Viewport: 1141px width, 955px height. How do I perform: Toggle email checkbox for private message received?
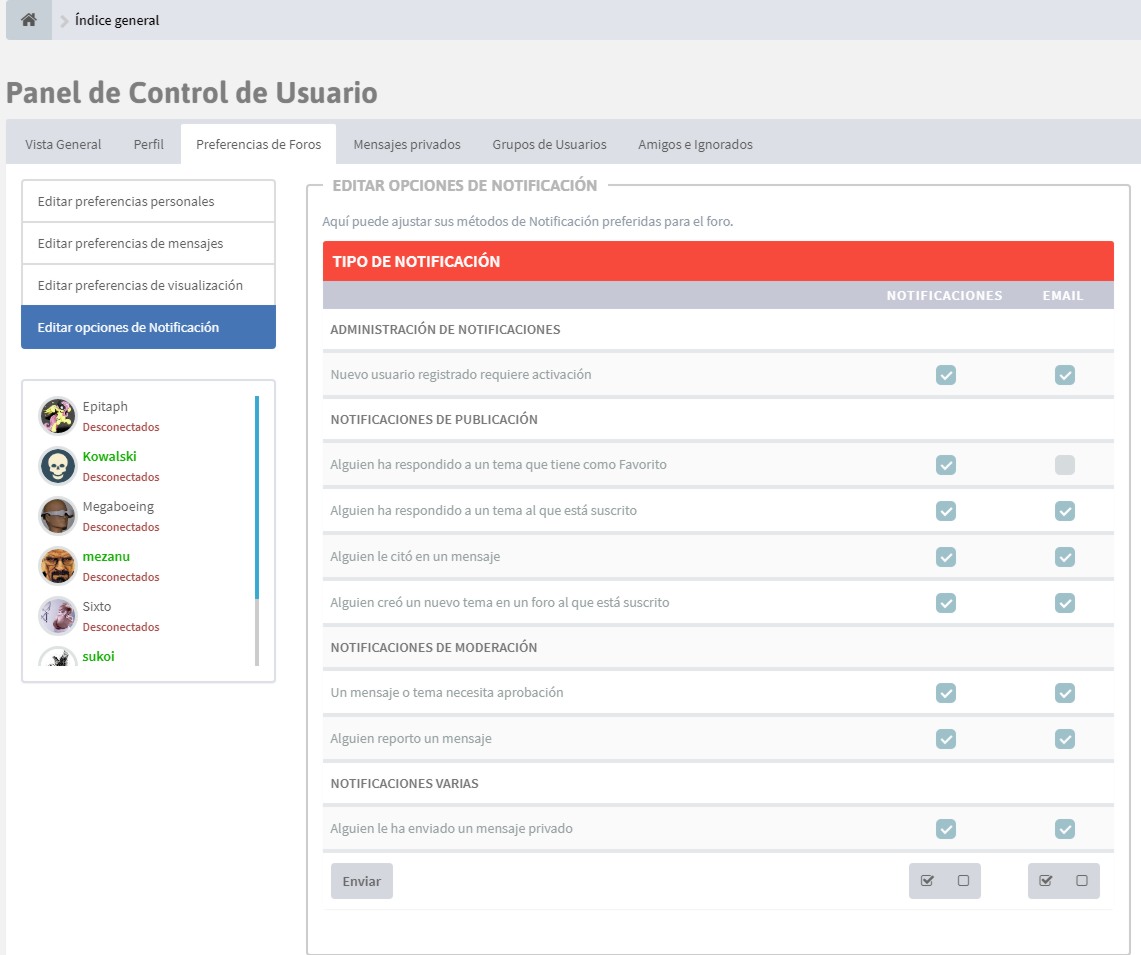(x=1065, y=829)
